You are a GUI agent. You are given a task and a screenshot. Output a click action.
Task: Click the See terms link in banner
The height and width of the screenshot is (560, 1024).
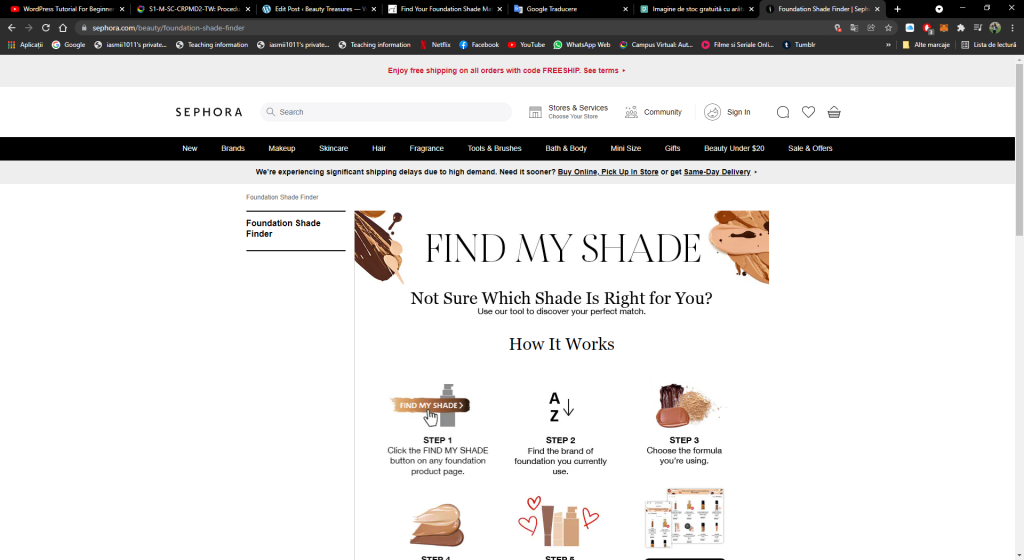[x=601, y=70]
